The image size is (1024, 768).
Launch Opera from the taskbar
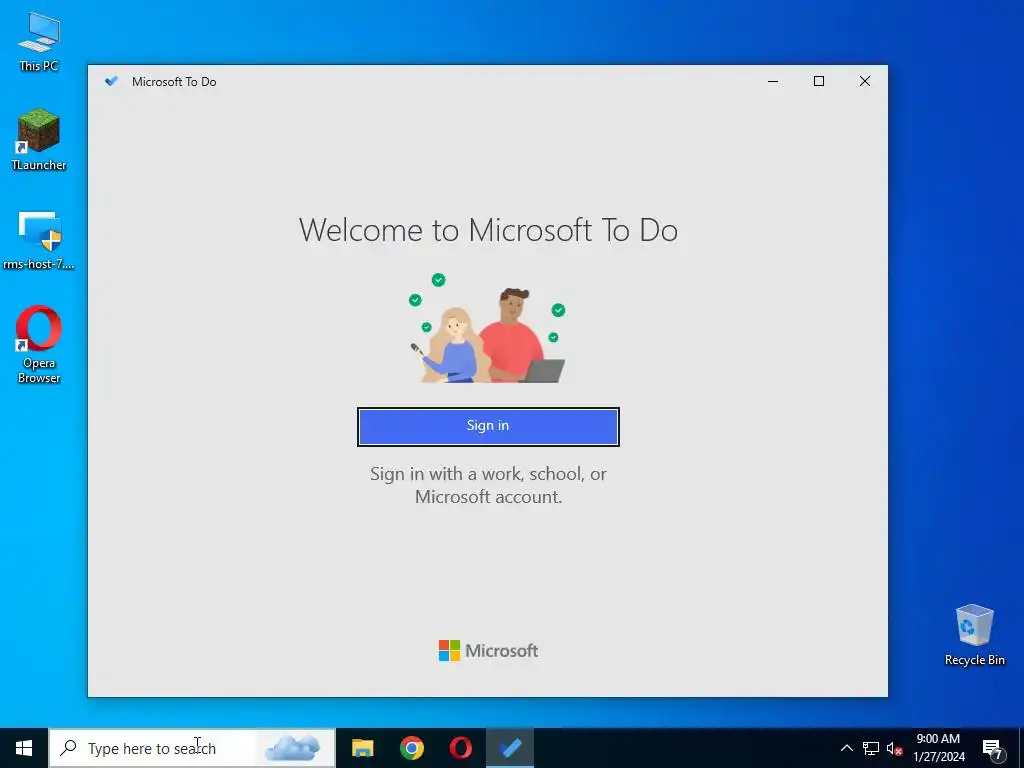460,748
